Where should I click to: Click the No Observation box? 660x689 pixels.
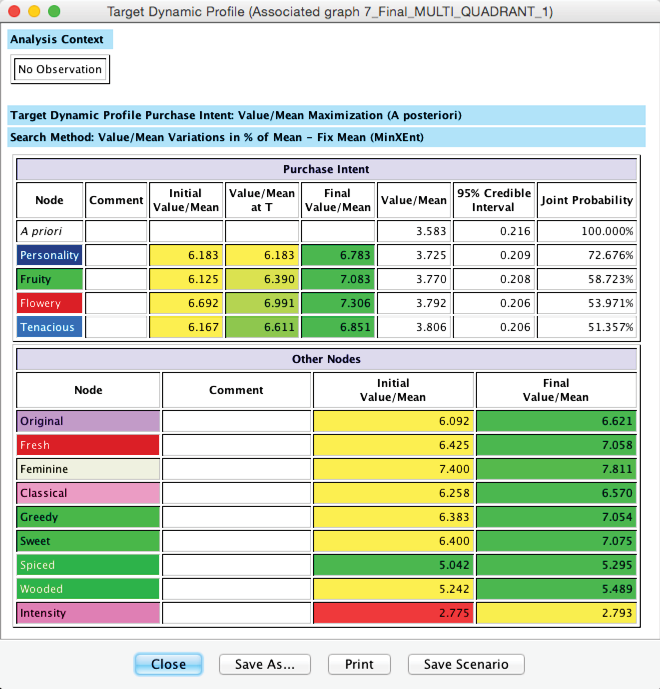click(60, 70)
